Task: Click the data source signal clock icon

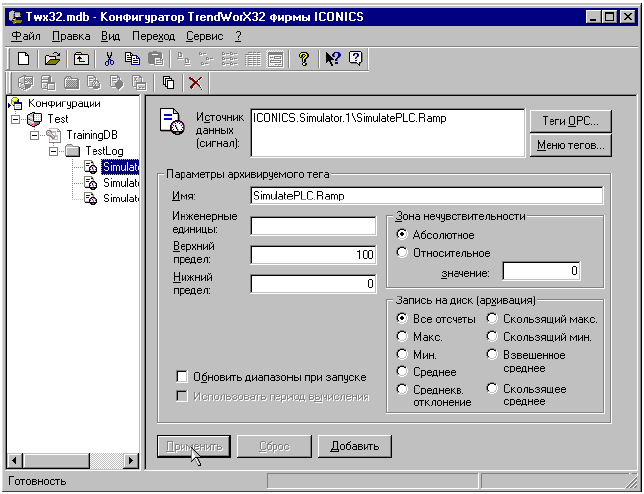Action: click(x=172, y=121)
